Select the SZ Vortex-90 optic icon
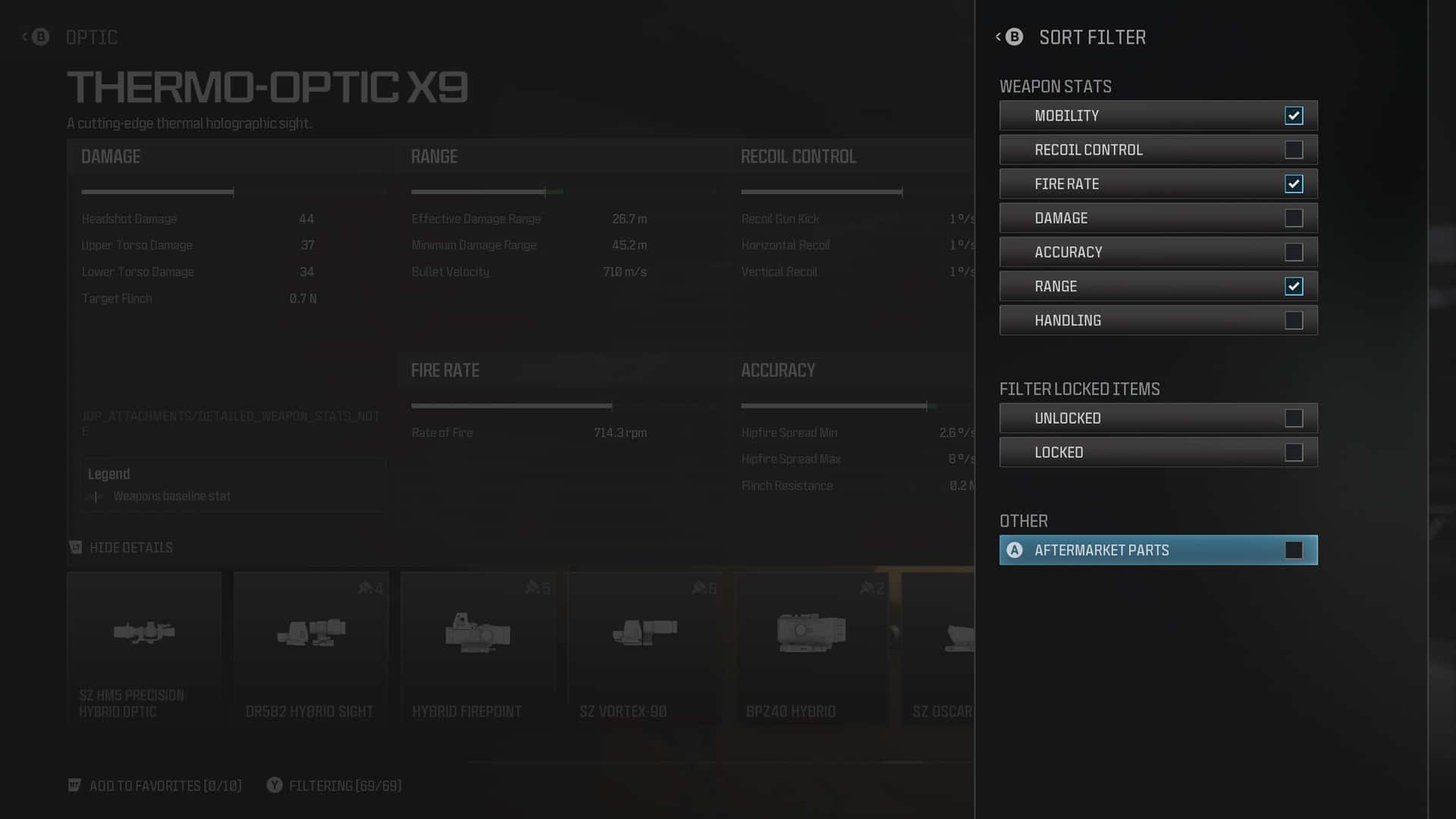 [x=645, y=632]
